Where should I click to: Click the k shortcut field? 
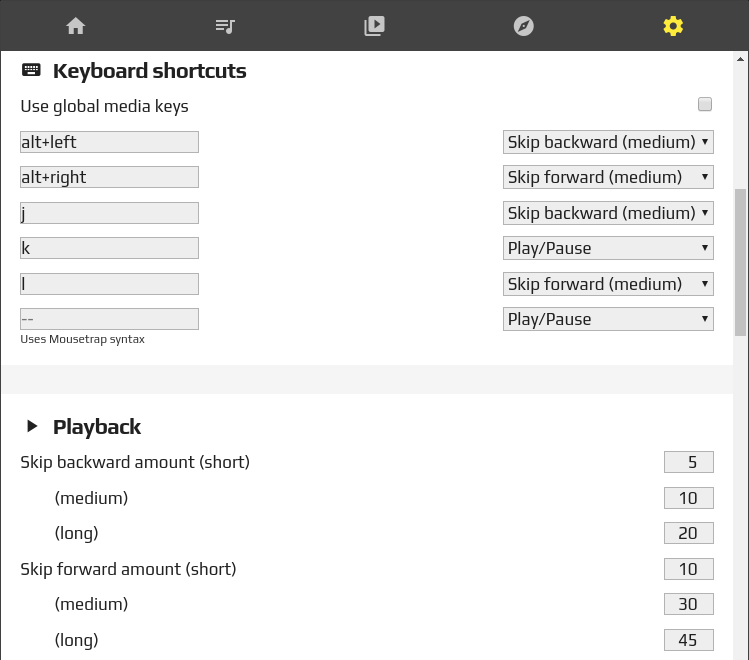point(109,248)
